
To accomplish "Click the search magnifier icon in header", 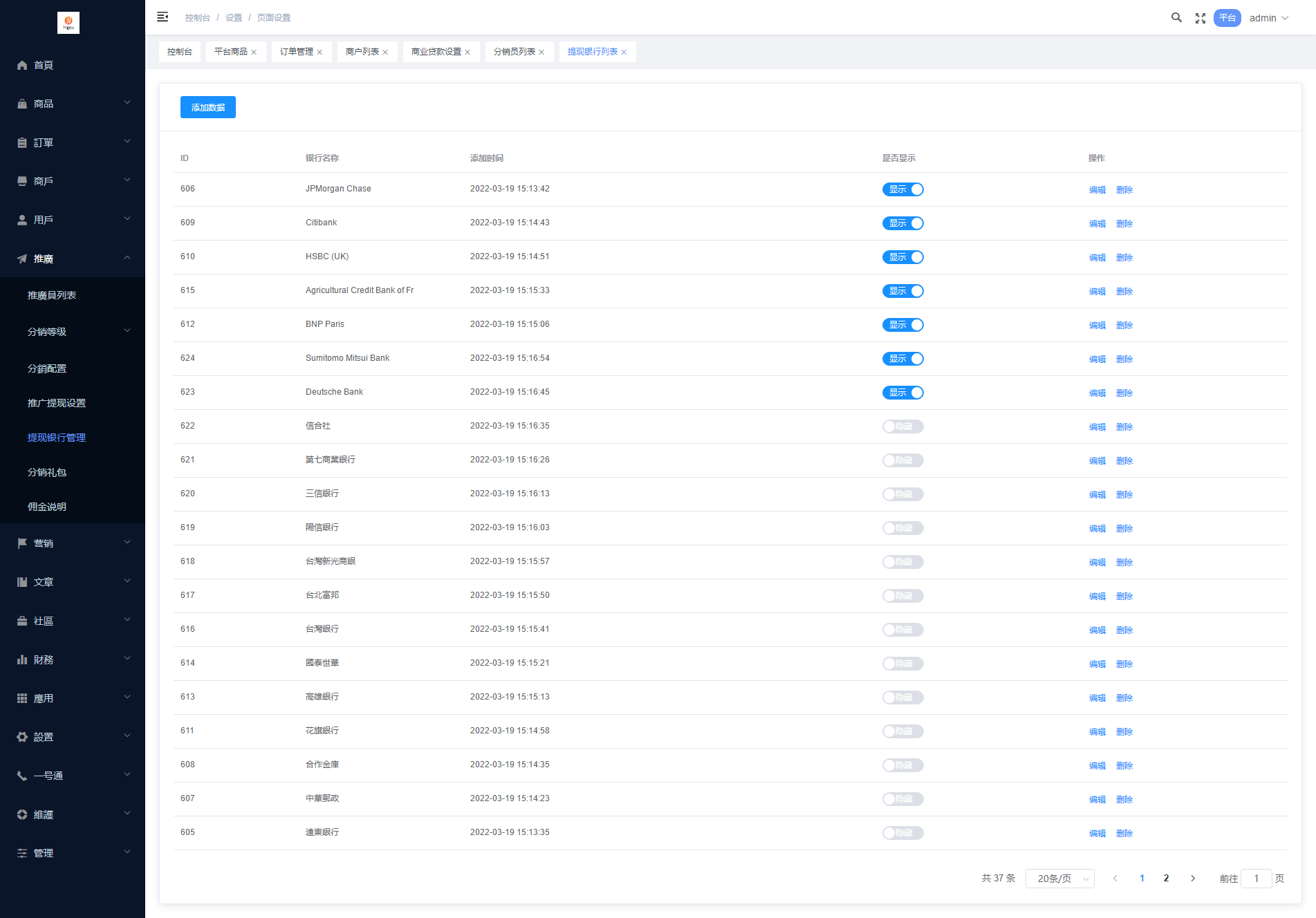I will [1176, 18].
